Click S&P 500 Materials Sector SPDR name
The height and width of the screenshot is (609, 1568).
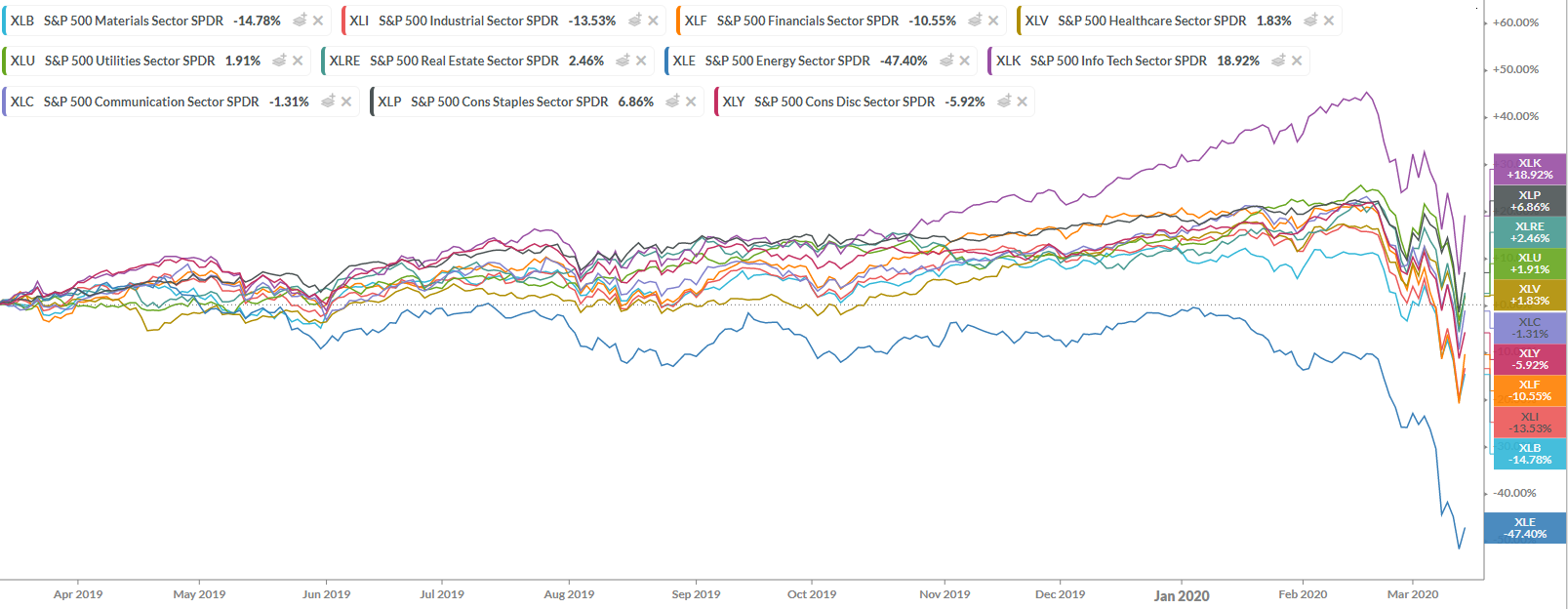134,20
